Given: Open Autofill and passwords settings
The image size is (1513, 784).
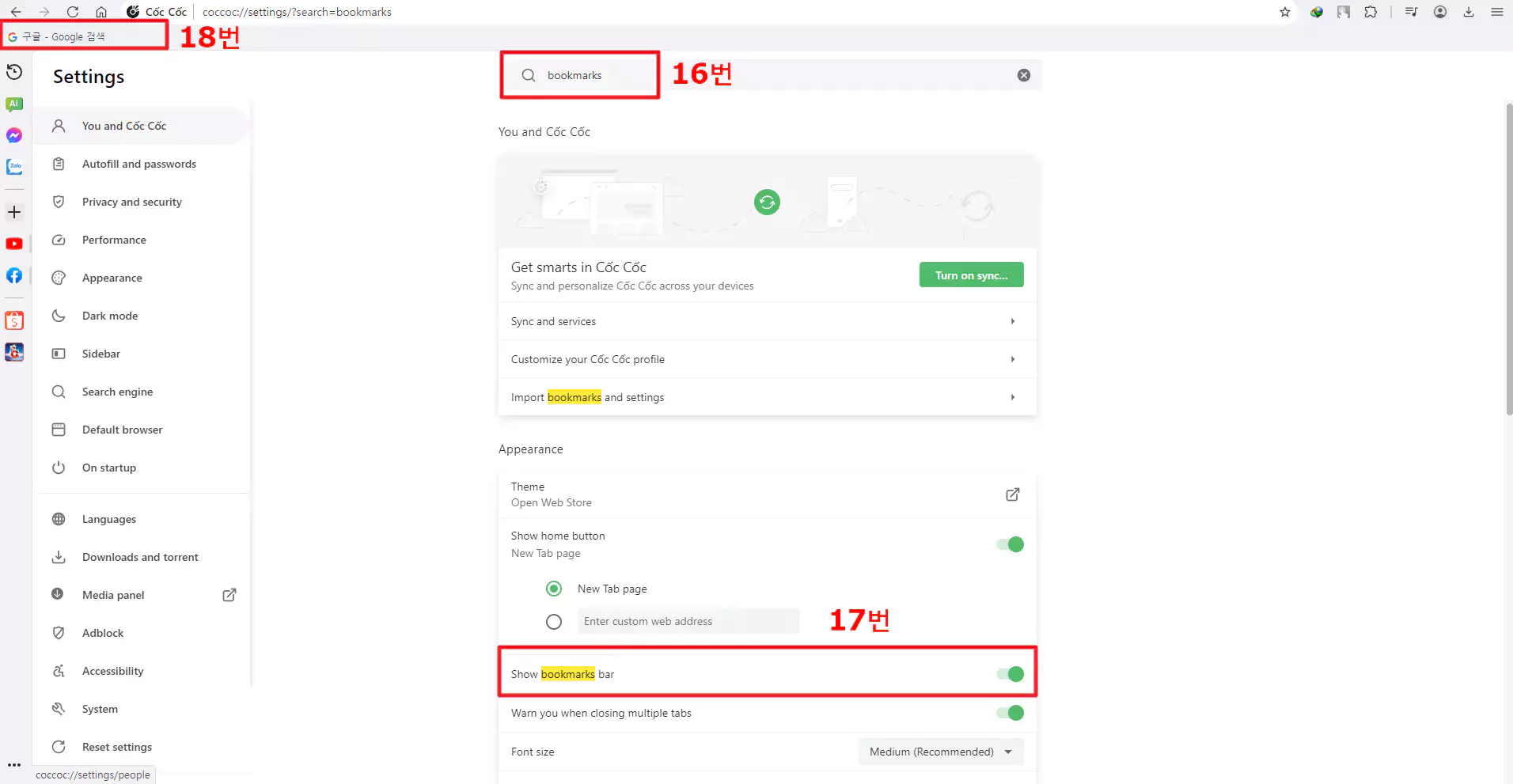Looking at the screenshot, I should (142, 164).
